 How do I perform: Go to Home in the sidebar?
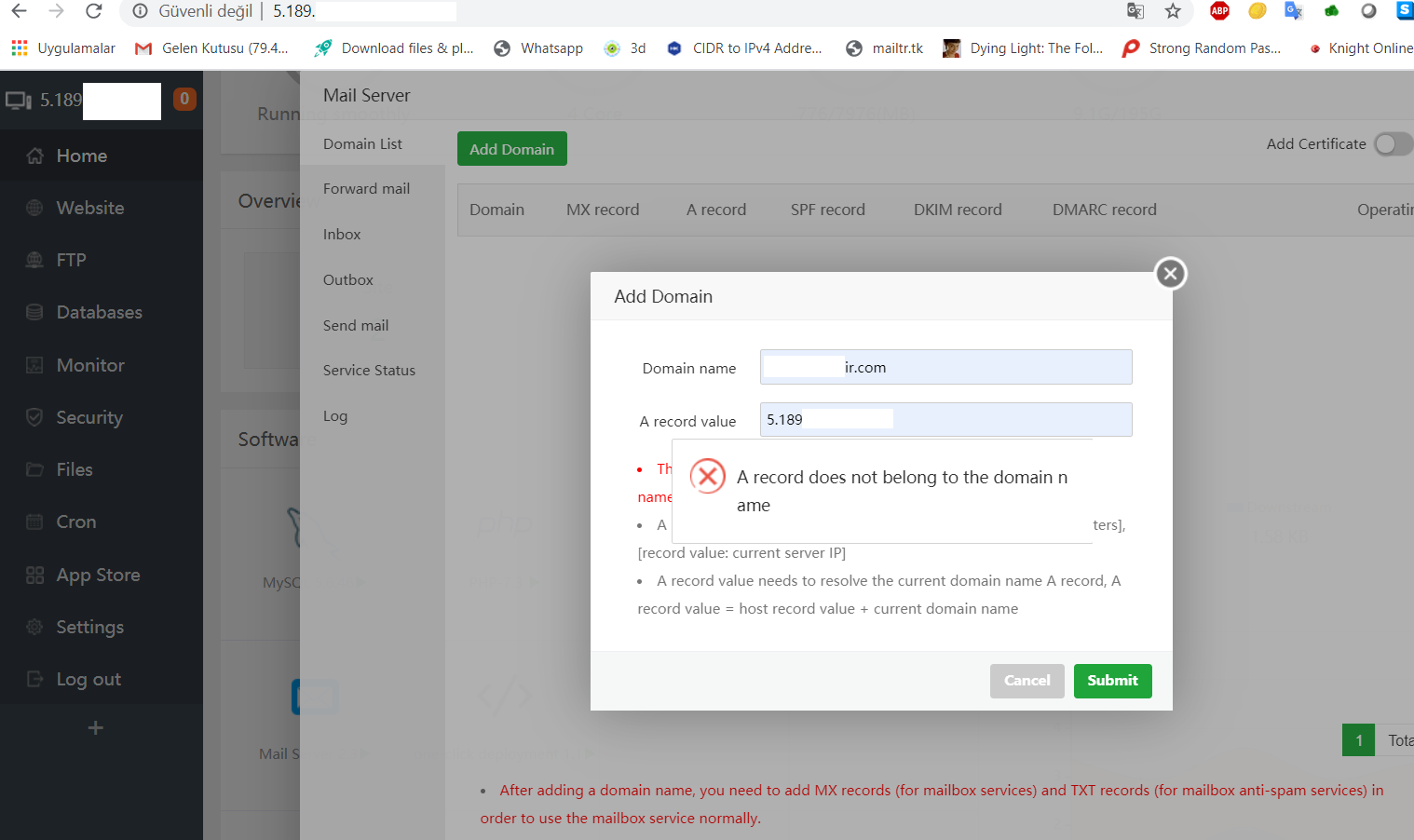pyautogui.click(x=102, y=156)
